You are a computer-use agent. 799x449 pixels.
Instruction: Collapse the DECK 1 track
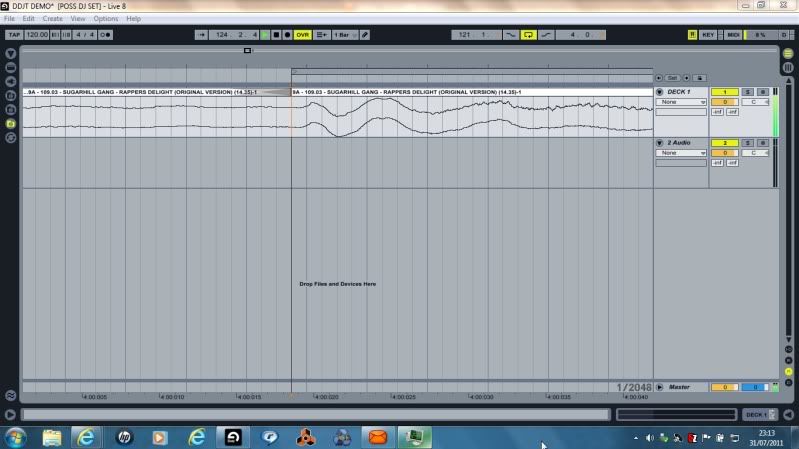point(659,92)
